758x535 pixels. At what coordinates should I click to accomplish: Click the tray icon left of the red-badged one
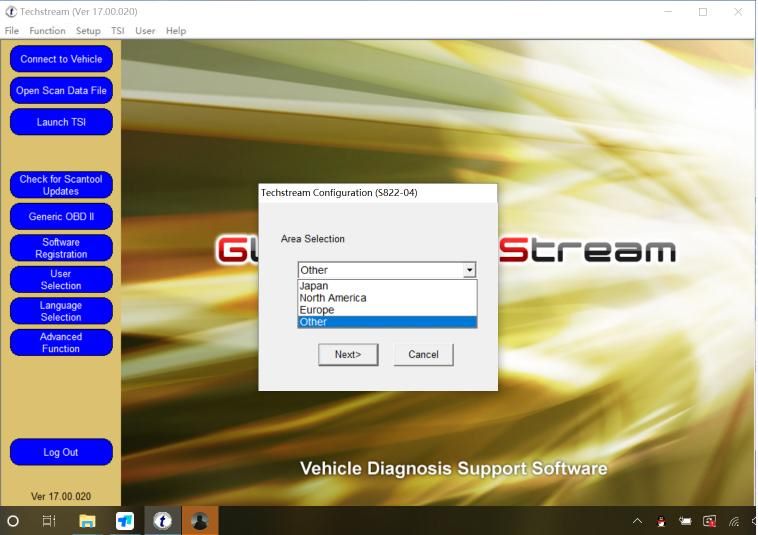(685, 521)
